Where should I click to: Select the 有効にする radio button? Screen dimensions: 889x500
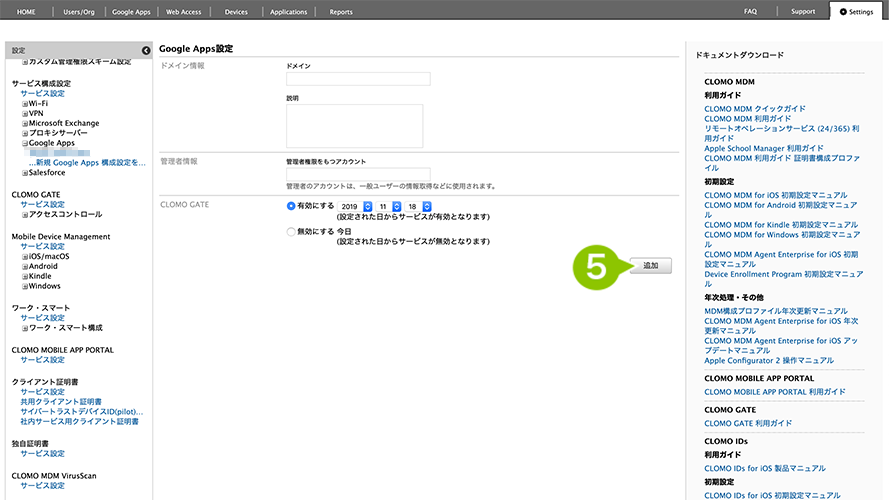click(291, 206)
